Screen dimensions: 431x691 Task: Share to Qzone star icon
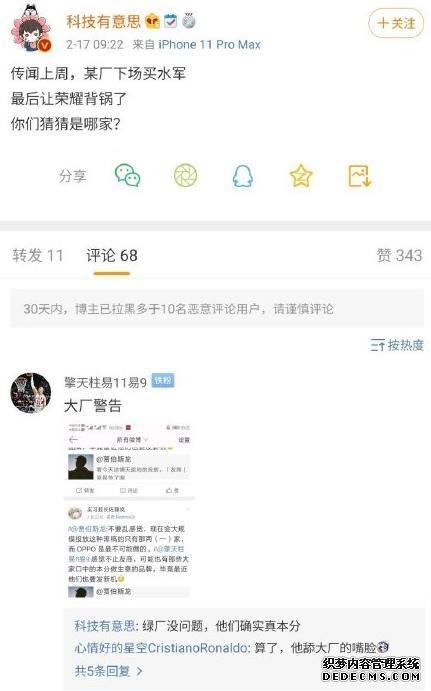(x=301, y=175)
